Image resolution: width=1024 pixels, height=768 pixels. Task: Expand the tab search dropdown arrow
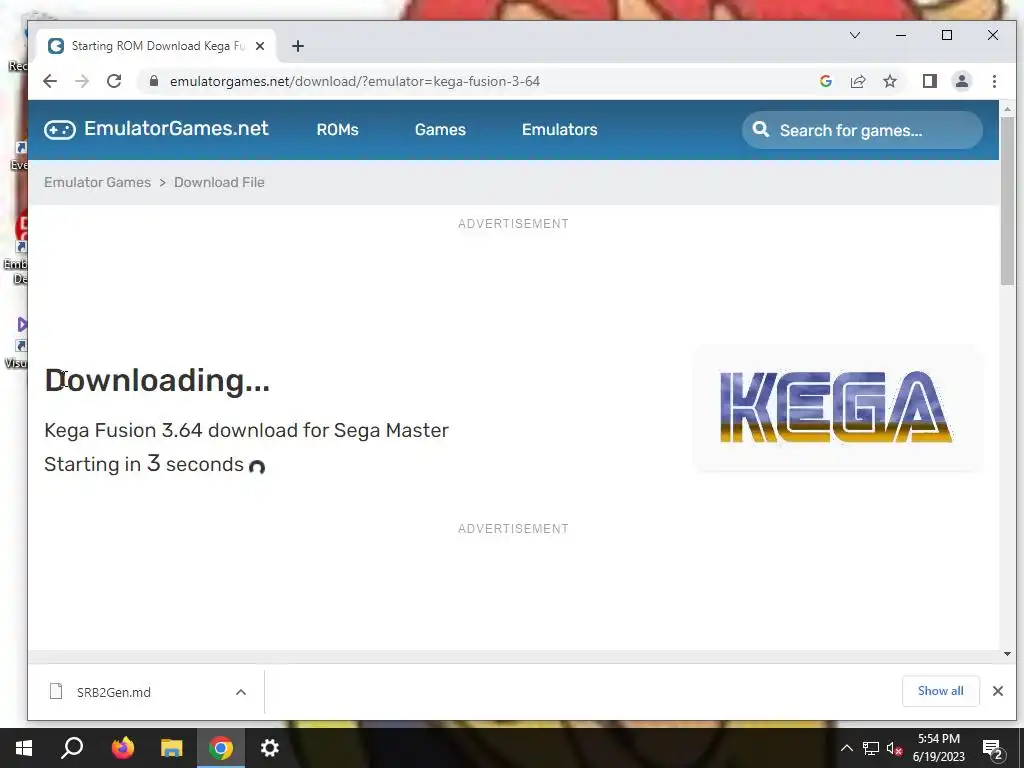pyautogui.click(x=854, y=35)
